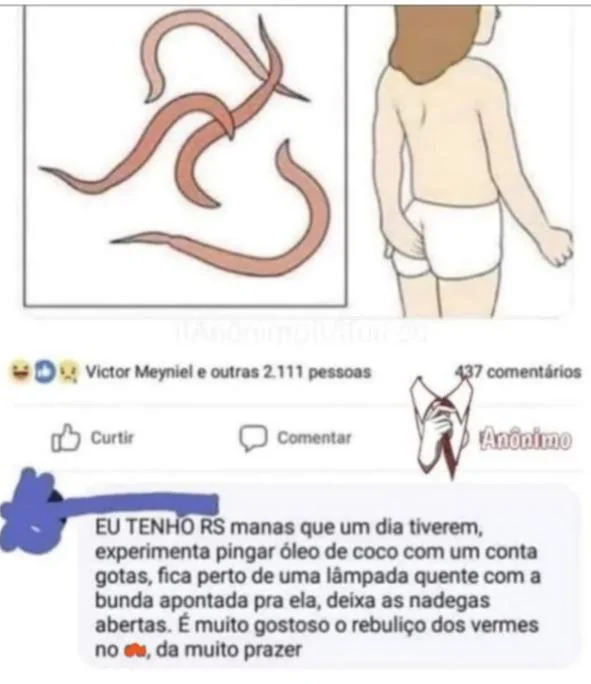Click the gray comment bubble body
Viewport: 591px width, 684px height.
[330, 576]
